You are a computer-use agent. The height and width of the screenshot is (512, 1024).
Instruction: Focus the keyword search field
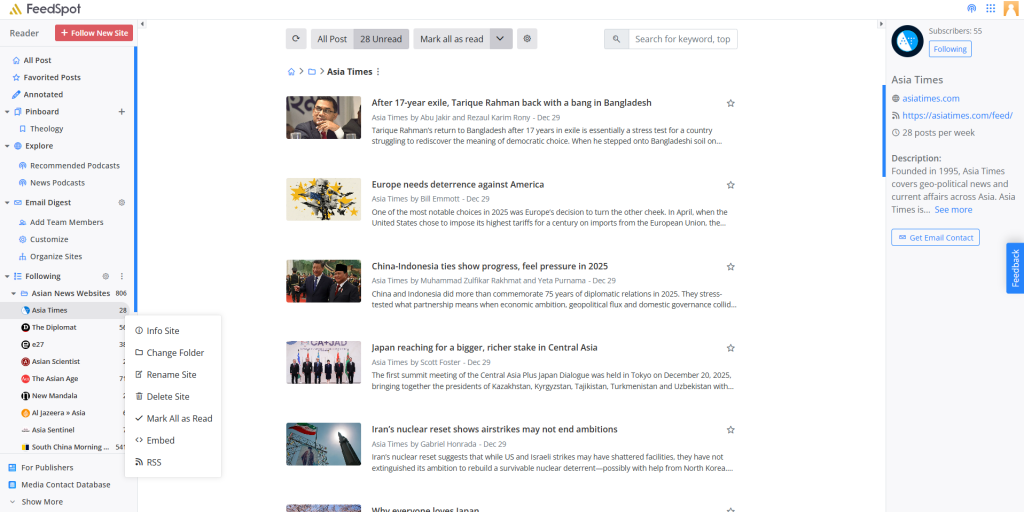pos(683,39)
